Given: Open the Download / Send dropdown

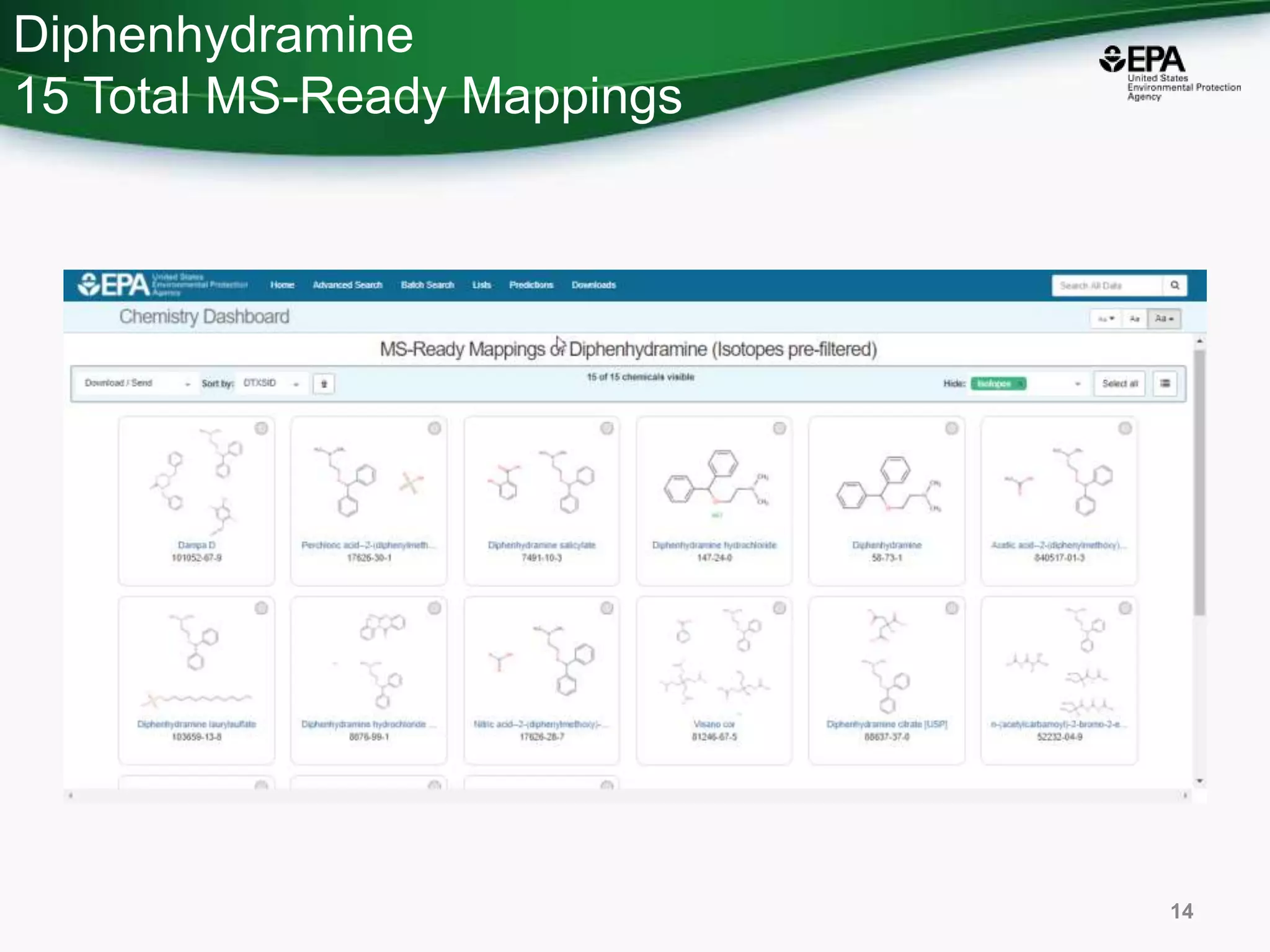Looking at the screenshot, I should coord(136,384).
